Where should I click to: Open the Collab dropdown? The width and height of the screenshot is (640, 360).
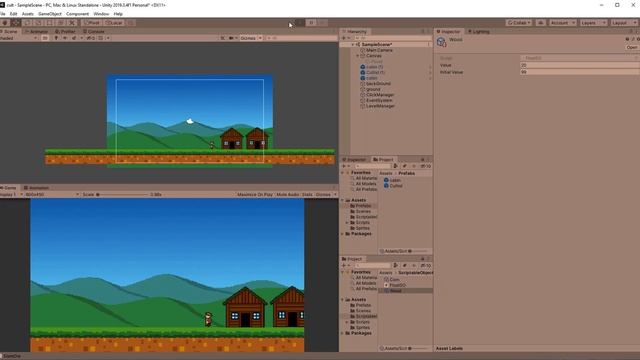tap(519, 23)
